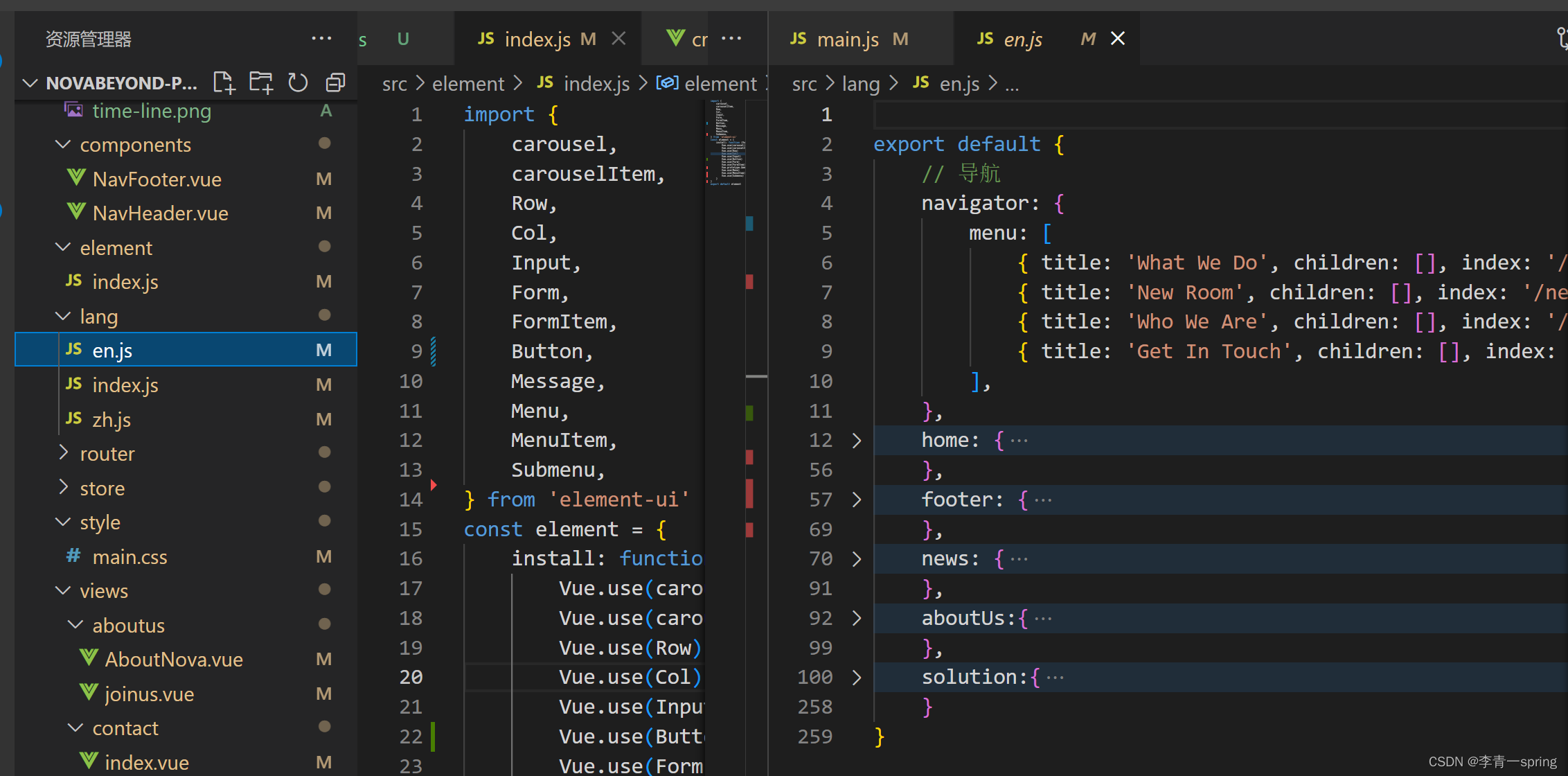Open left editor group more actions
Screen dimensions: 1568x776
(731, 39)
